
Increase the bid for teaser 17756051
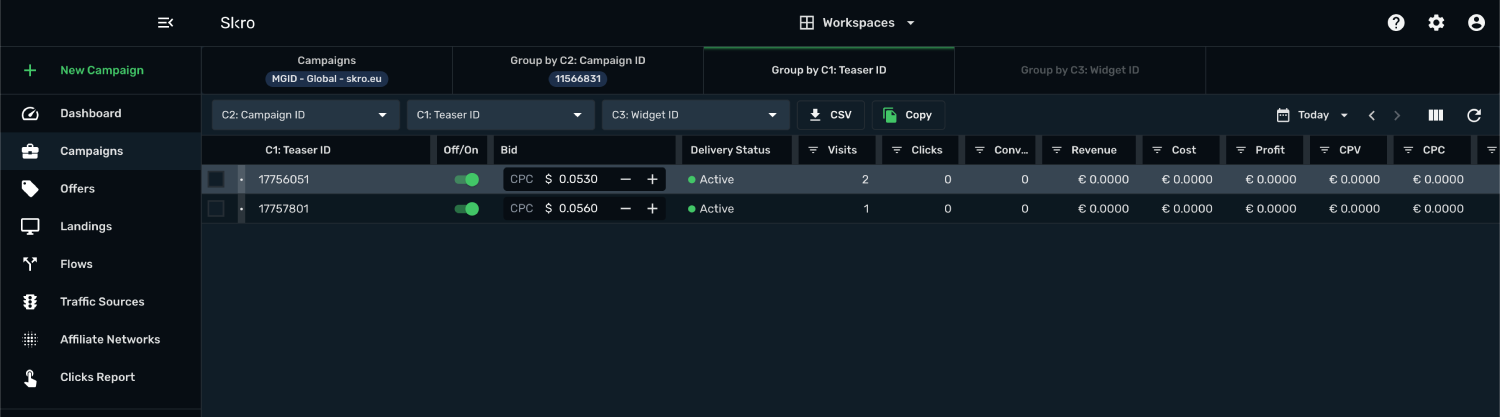coord(652,180)
